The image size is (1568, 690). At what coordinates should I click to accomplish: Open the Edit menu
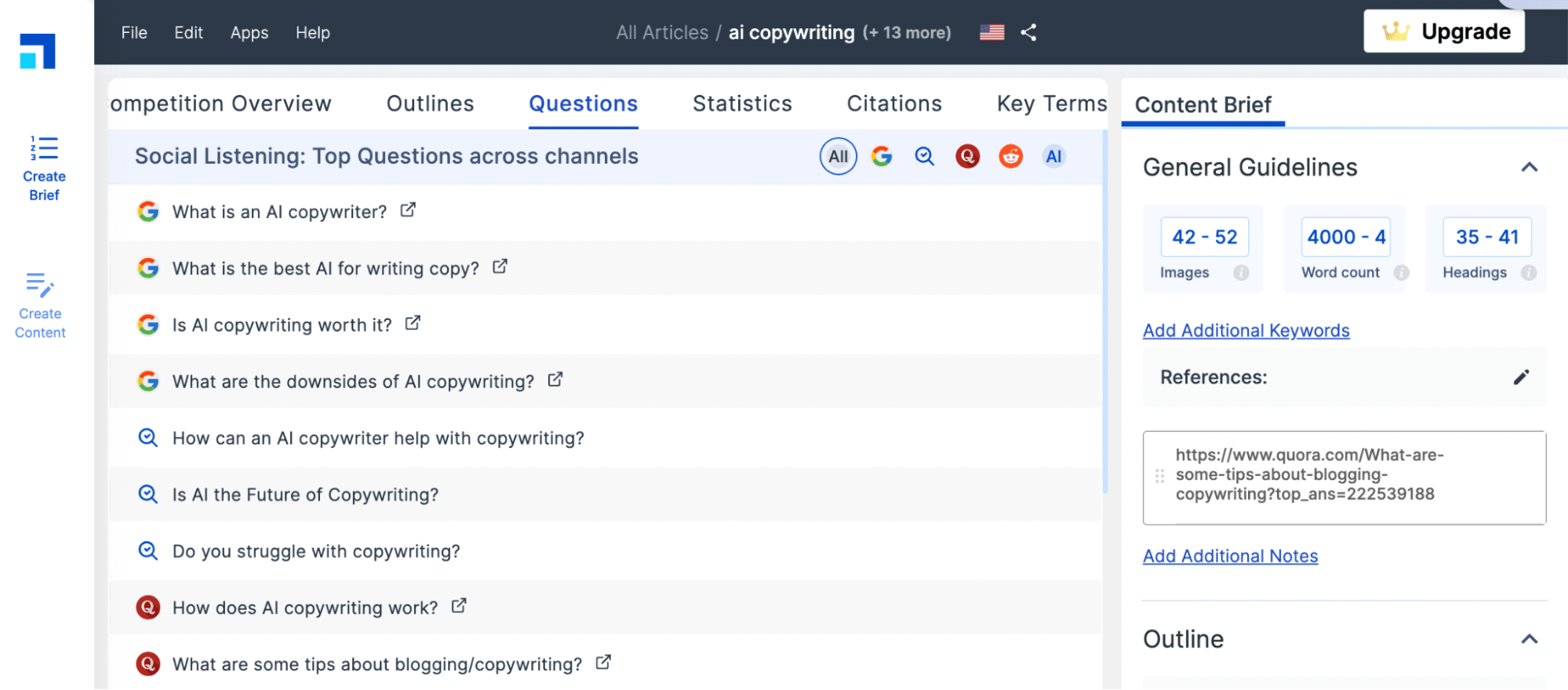[x=188, y=33]
